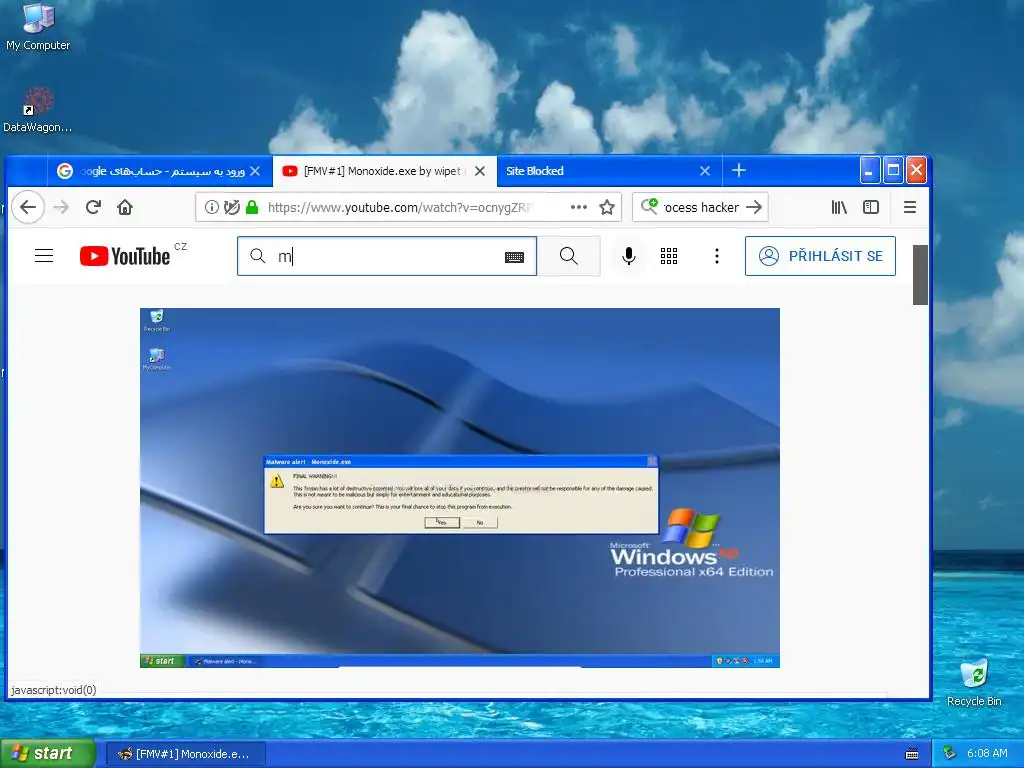Viewport: 1024px width, 768px height.
Task: Close the Firefox window
Action: (916, 170)
